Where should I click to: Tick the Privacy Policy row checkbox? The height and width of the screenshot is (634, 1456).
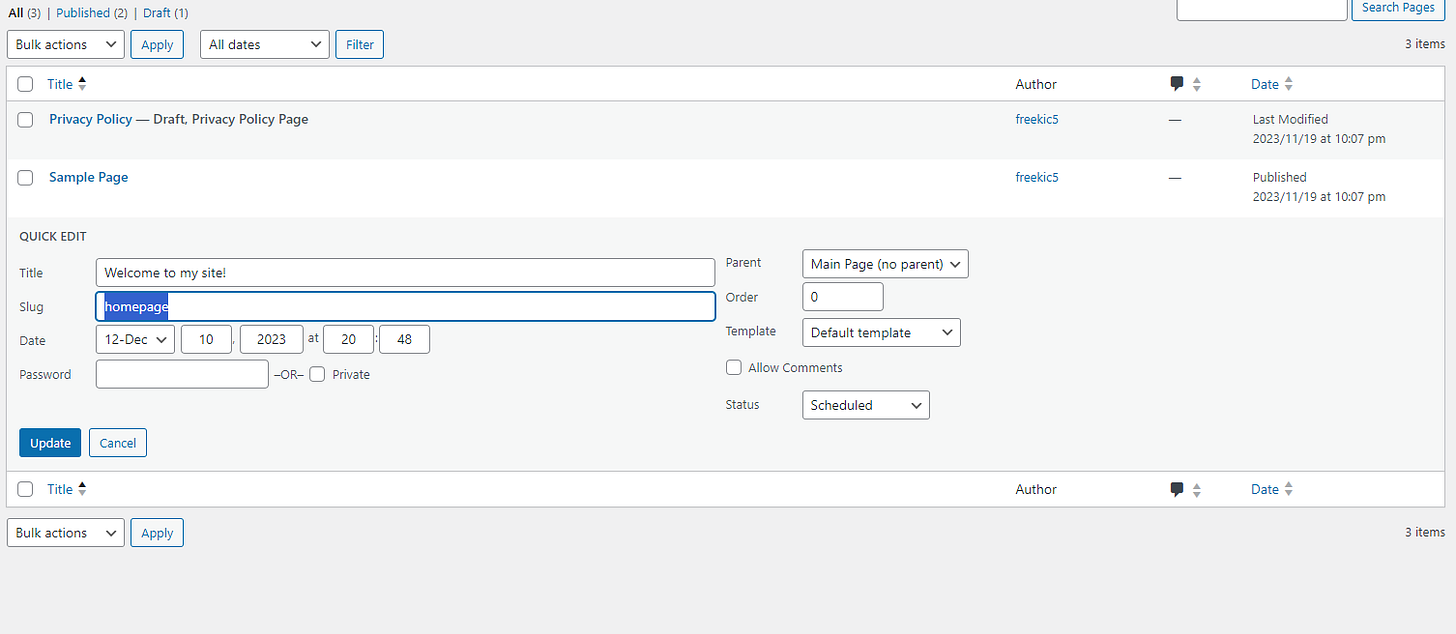pyautogui.click(x=26, y=119)
